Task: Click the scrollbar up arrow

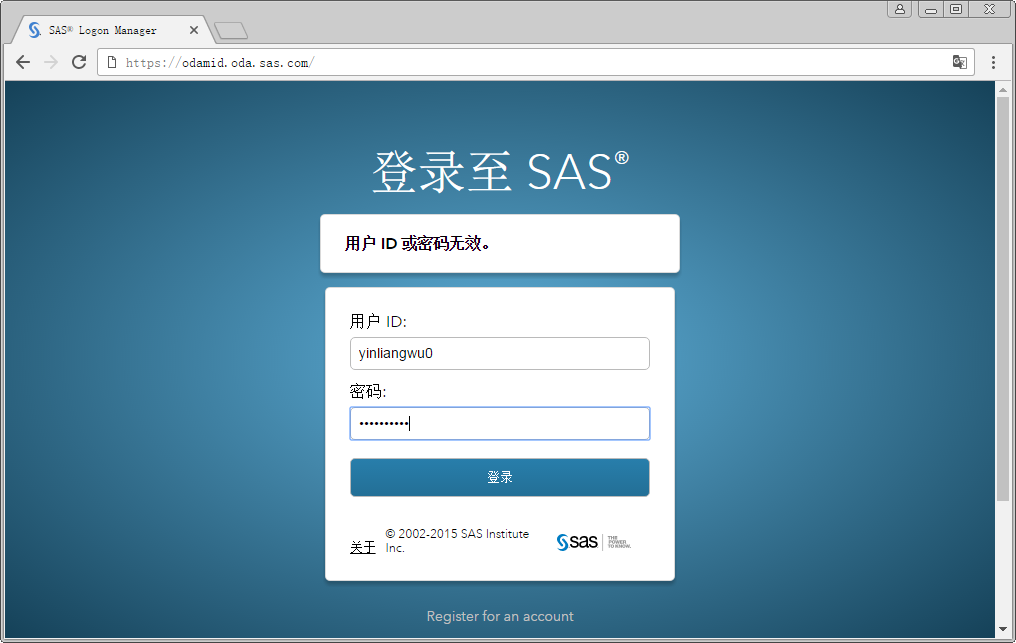Action: [x=1004, y=89]
